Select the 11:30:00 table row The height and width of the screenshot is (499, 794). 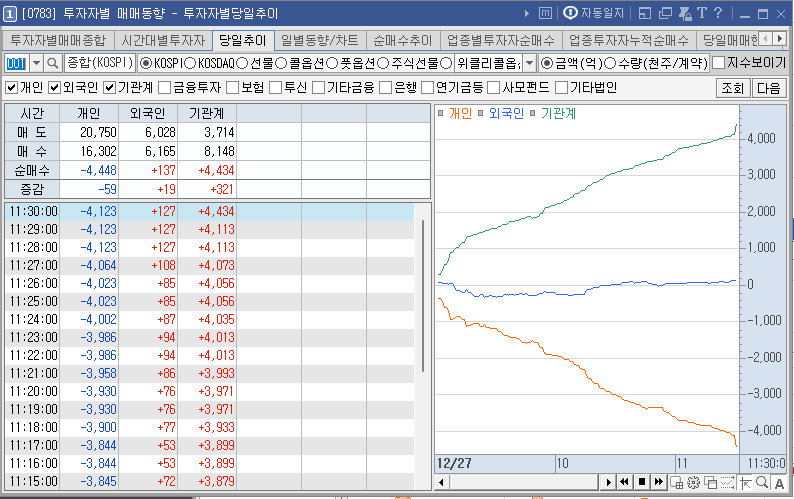(209, 211)
